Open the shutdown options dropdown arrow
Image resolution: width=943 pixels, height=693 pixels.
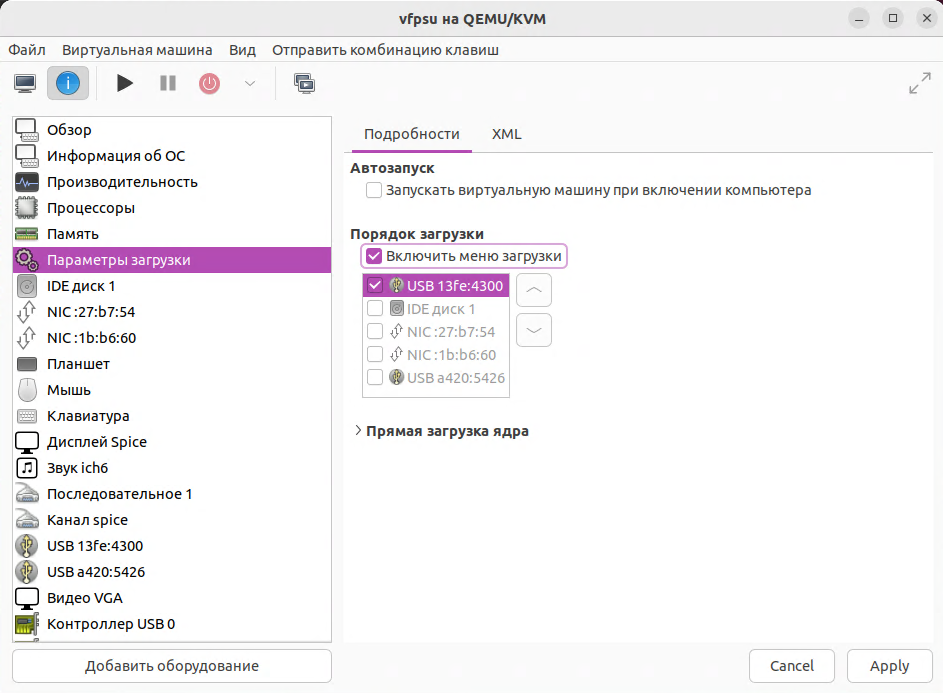(250, 84)
